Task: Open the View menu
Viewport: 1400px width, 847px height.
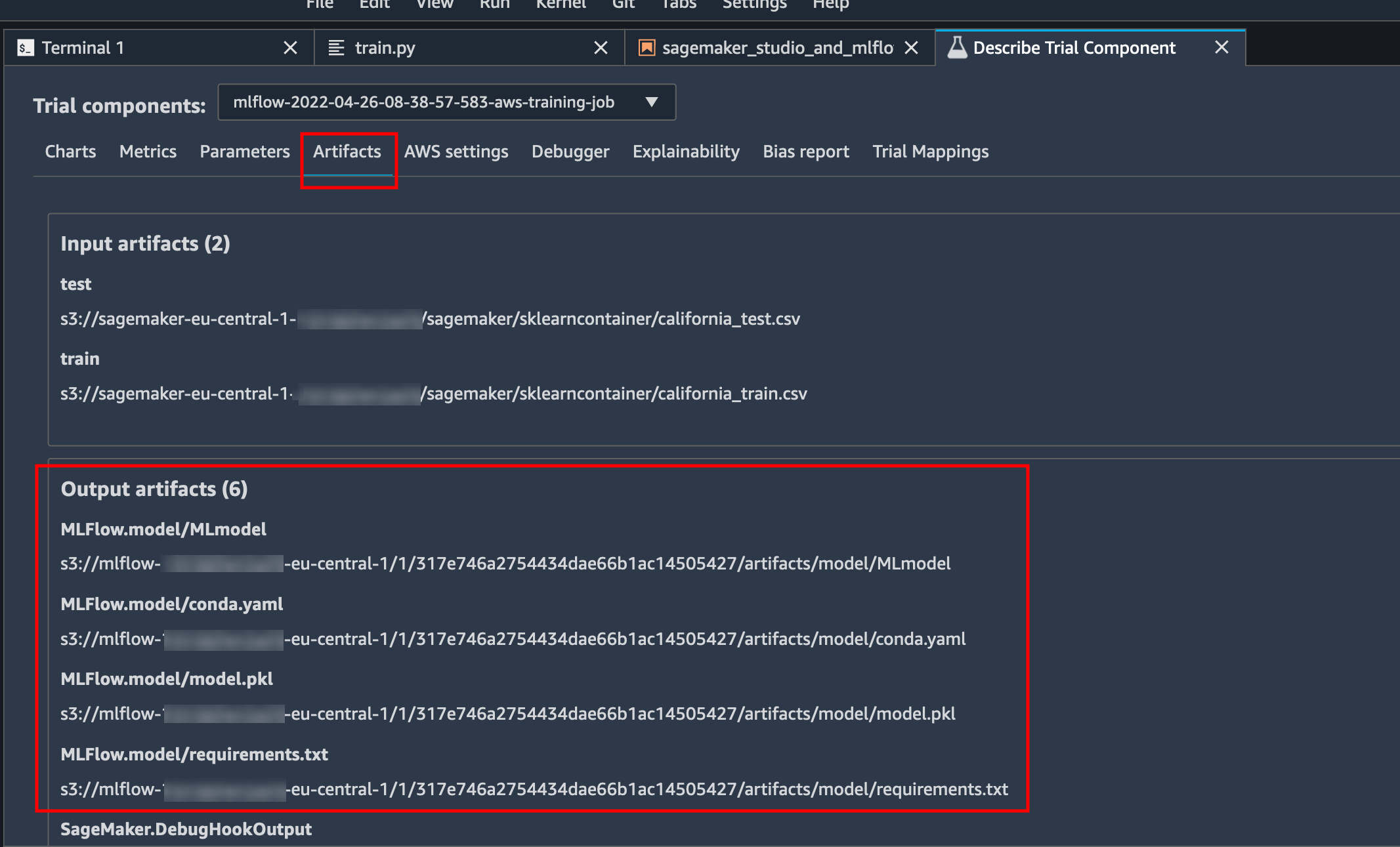Action: tap(435, 5)
